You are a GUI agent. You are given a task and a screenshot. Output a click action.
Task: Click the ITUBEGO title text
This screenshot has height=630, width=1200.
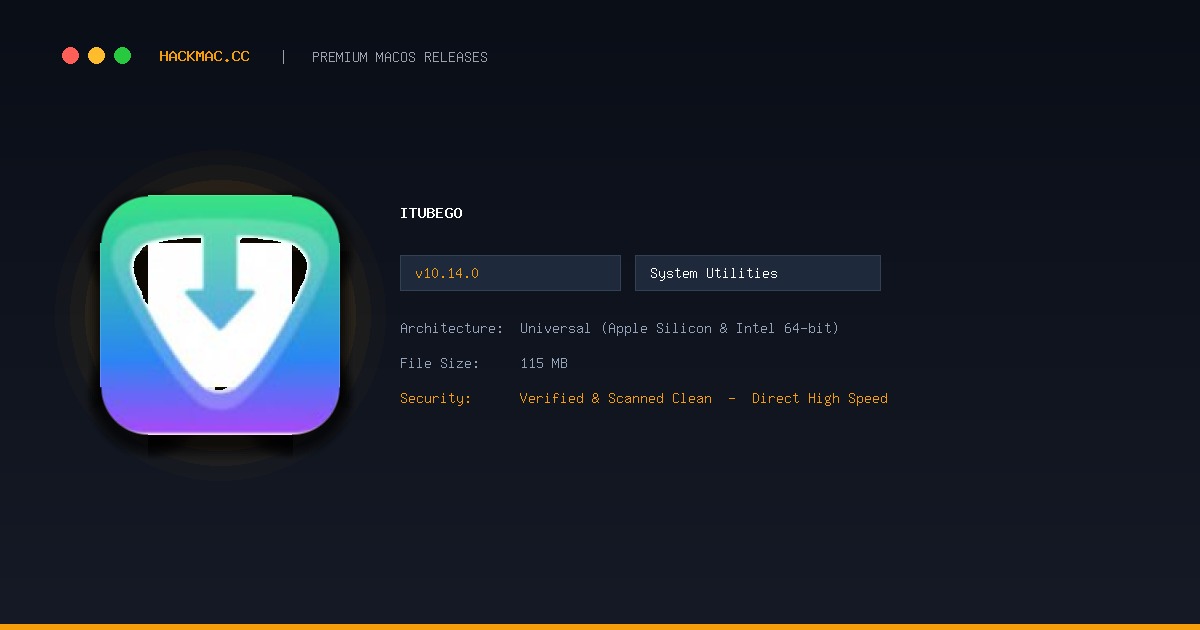point(431,213)
